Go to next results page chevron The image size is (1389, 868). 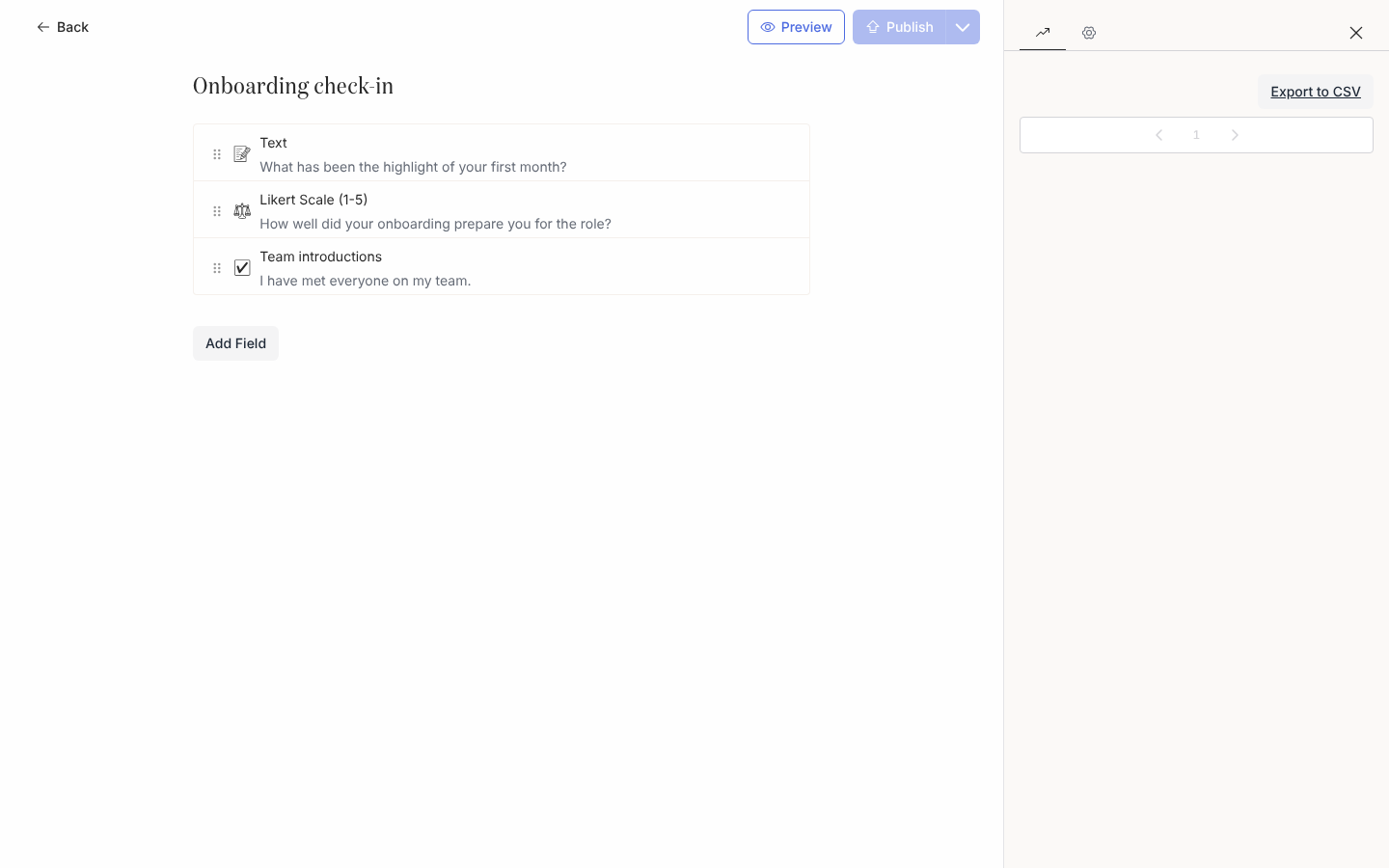point(1235,135)
